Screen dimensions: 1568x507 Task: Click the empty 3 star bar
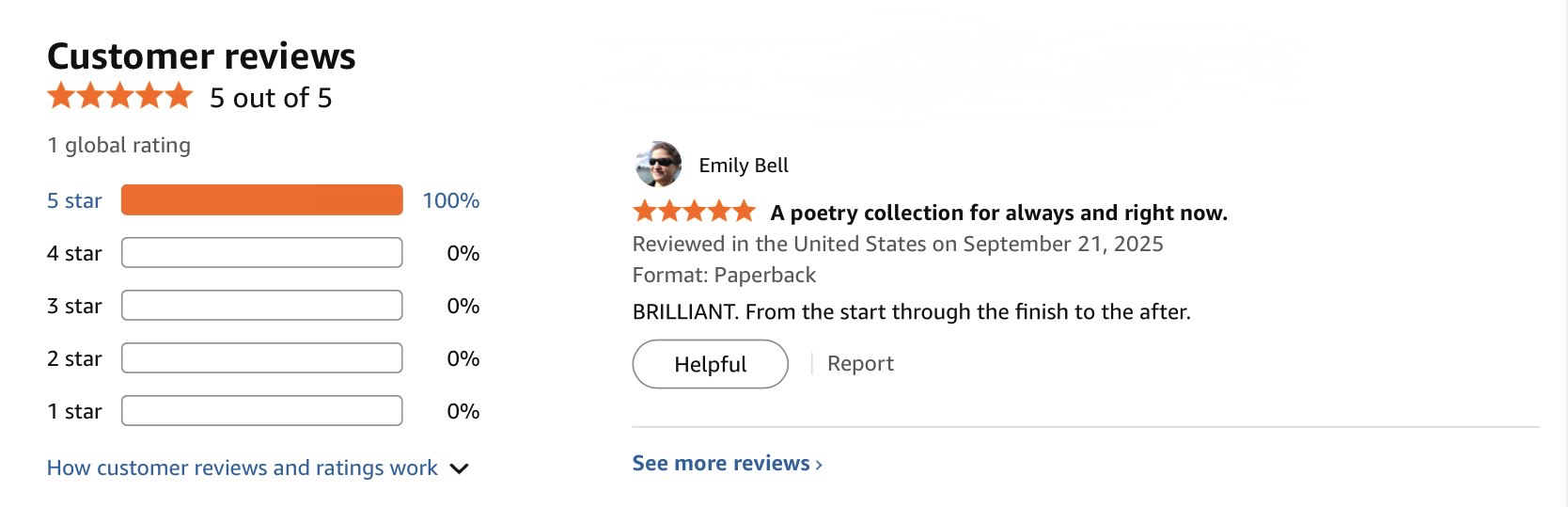(x=261, y=306)
